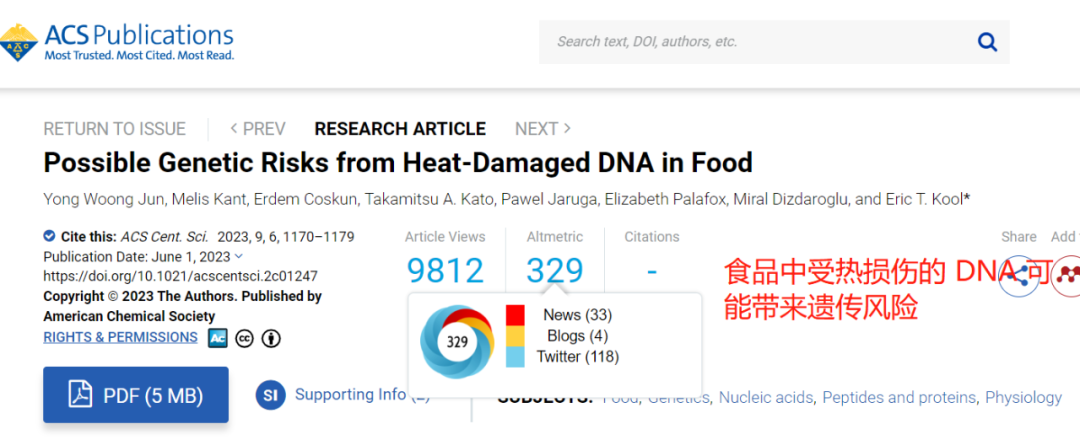This screenshot has height=440, width=1080.
Task: Open the ACS Publications logo home link
Action: coord(118,43)
